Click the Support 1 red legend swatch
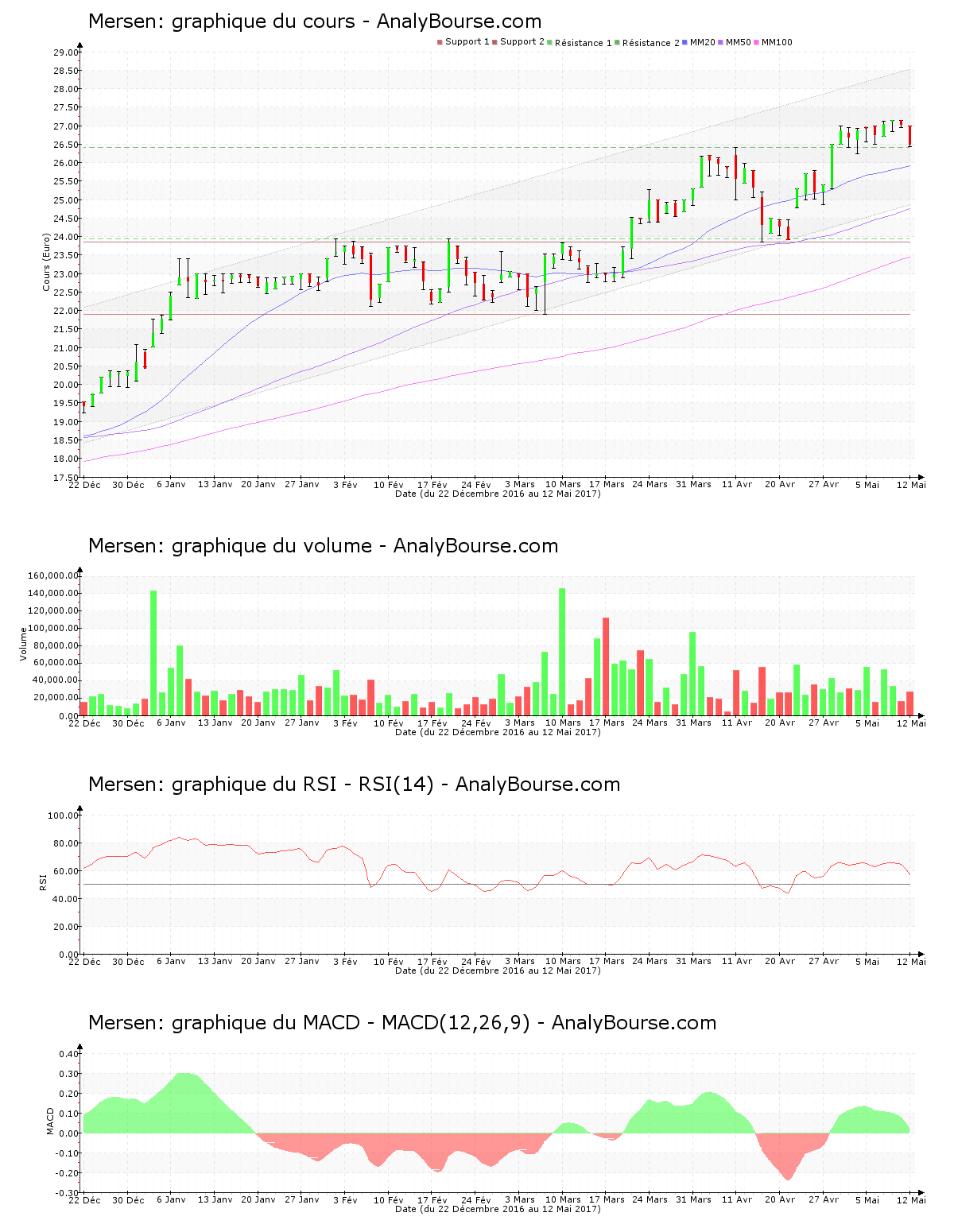954x1232 pixels. [x=440, y=42]
